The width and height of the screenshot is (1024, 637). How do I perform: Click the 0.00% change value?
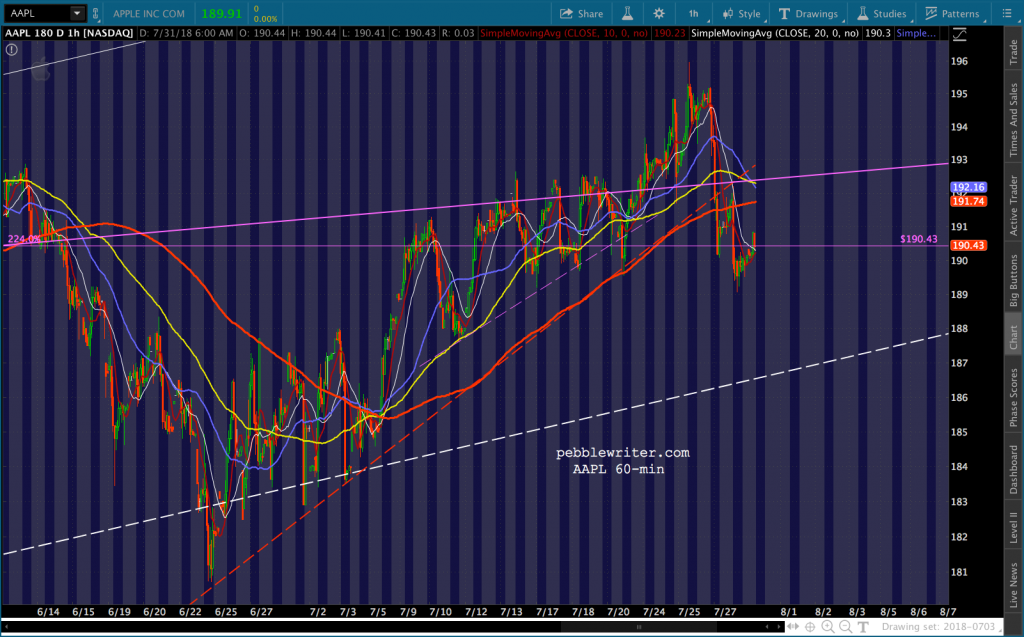[x=266, y=19]
